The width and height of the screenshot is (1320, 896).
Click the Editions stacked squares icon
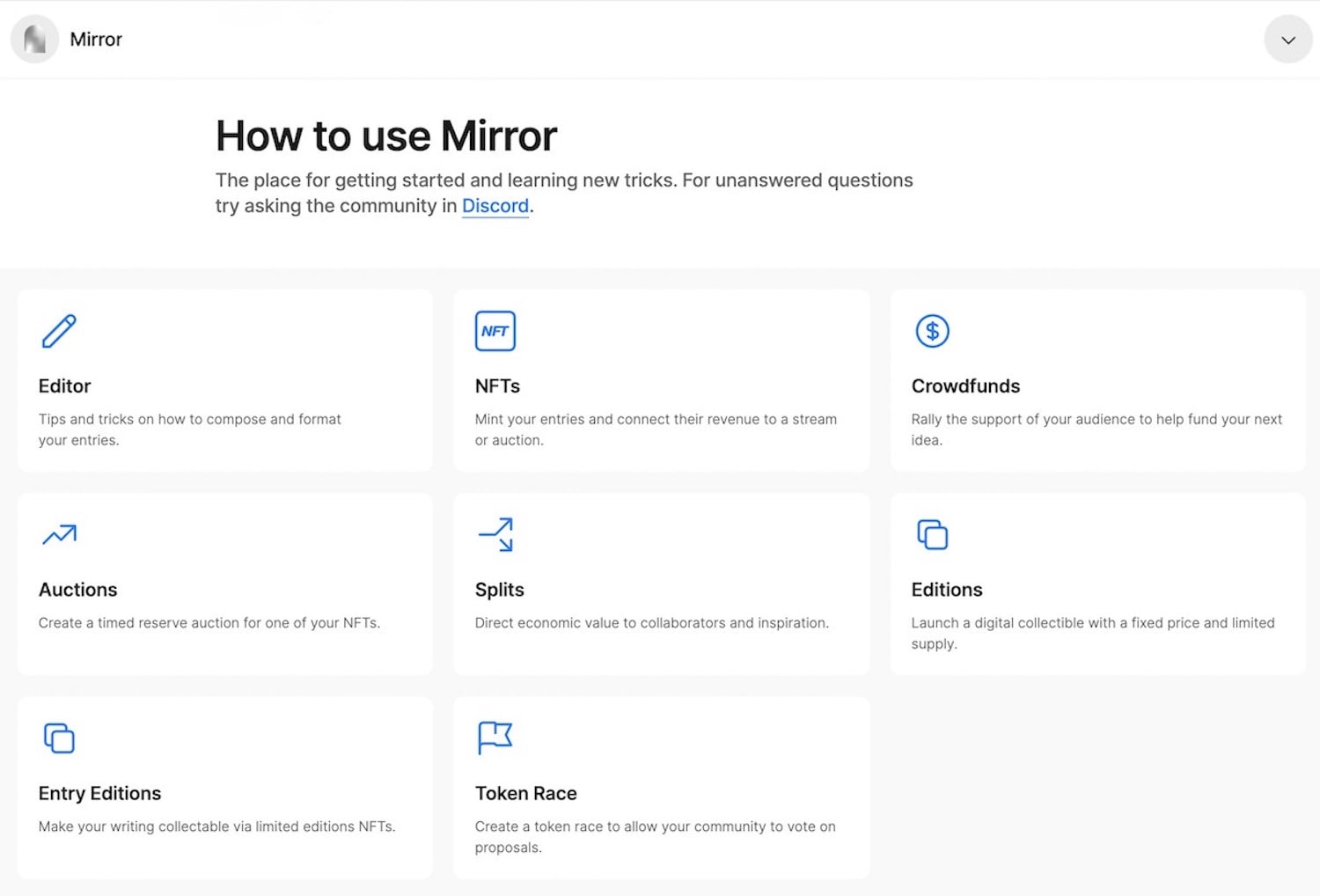point(932,534)
